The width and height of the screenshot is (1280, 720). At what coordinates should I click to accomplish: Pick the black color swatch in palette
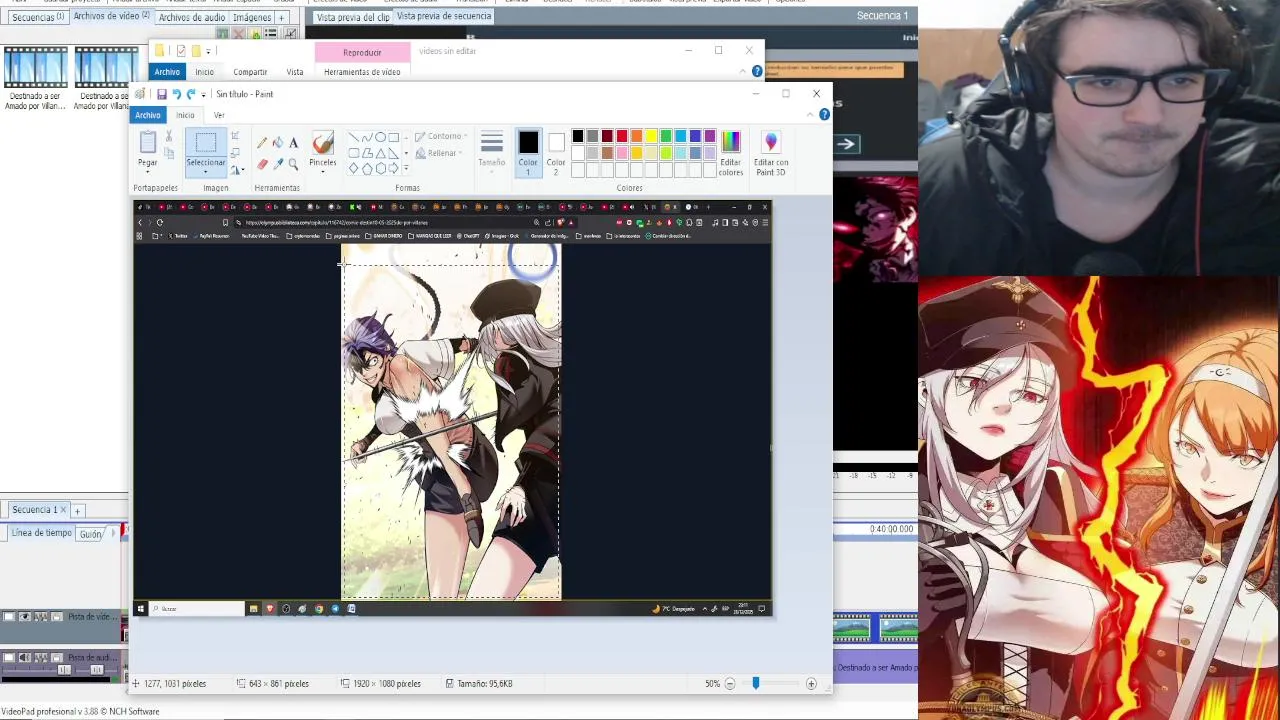click(x=577, y=136)
